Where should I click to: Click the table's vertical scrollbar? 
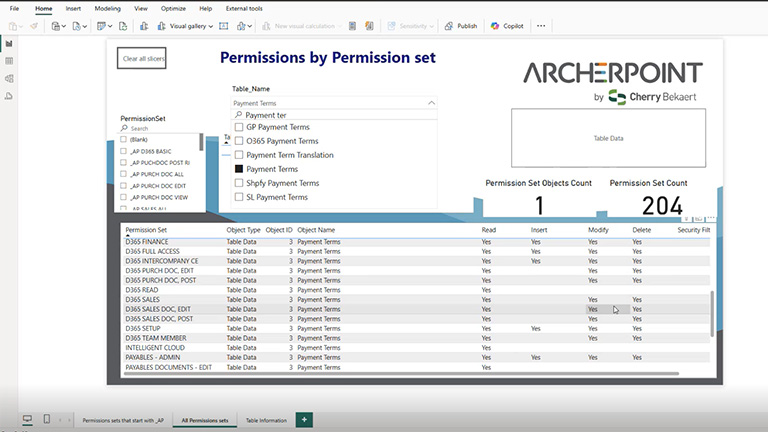click(712, 313)
